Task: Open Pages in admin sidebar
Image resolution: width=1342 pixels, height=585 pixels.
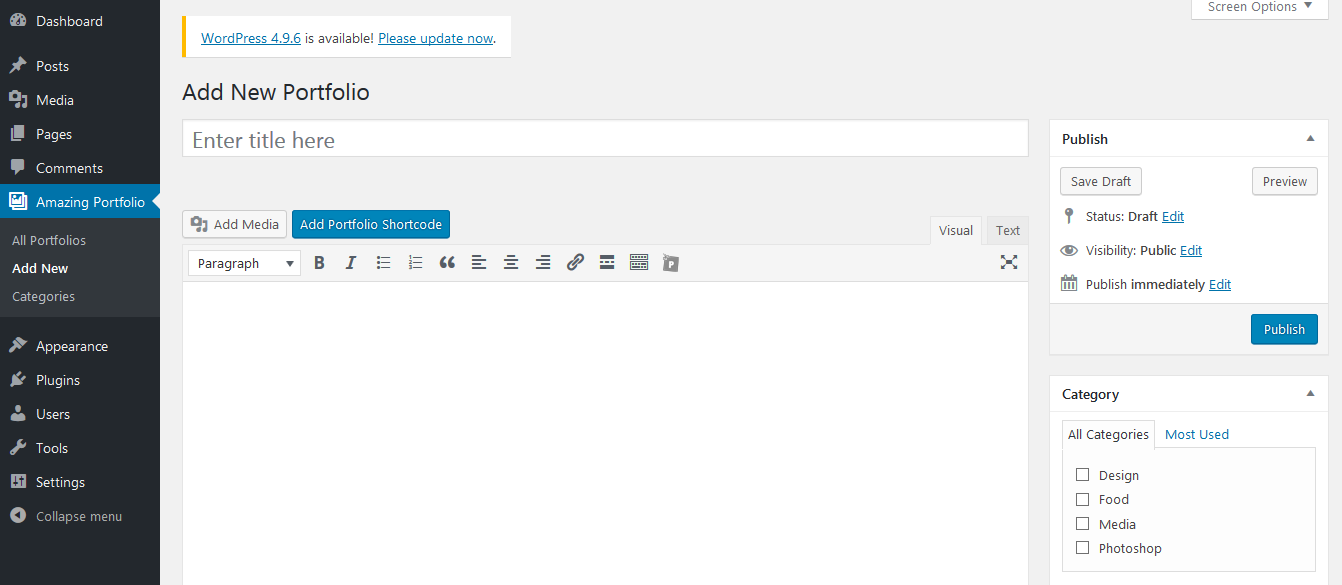Action: point(80,134)
